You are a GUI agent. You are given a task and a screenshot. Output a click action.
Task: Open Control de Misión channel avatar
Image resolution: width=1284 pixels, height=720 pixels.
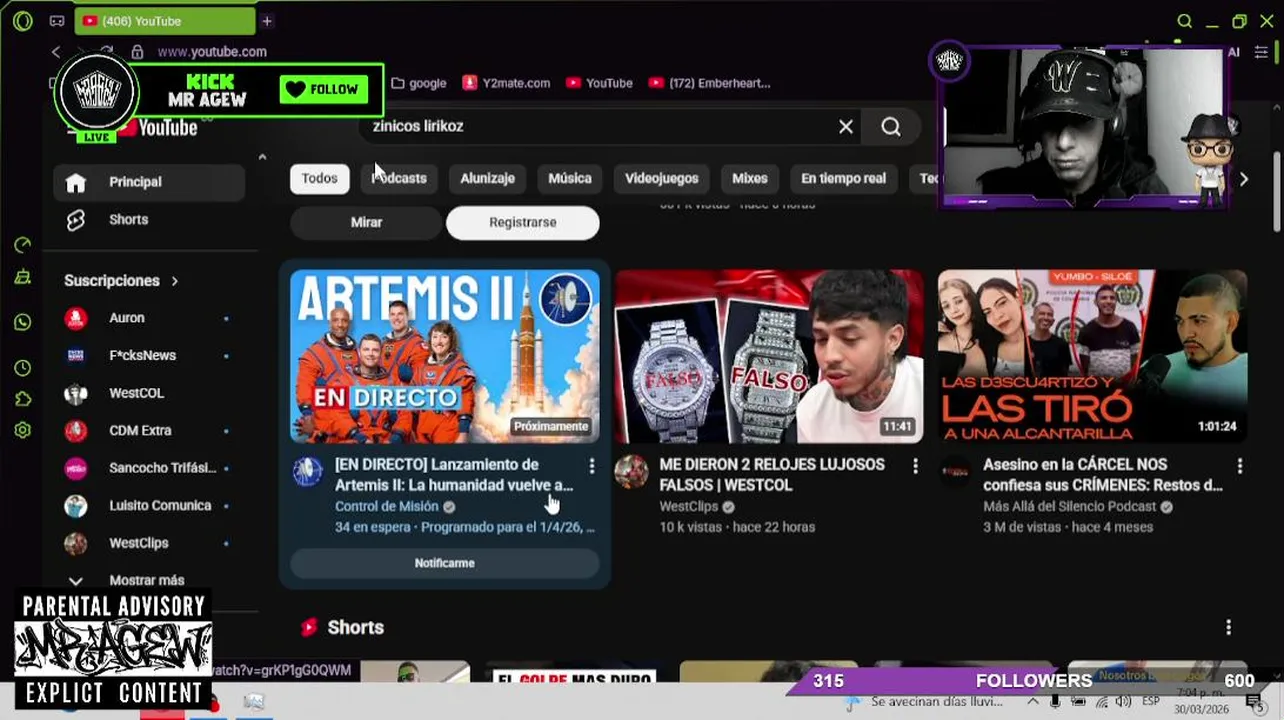pyautogui.click(x=308, y=471)
